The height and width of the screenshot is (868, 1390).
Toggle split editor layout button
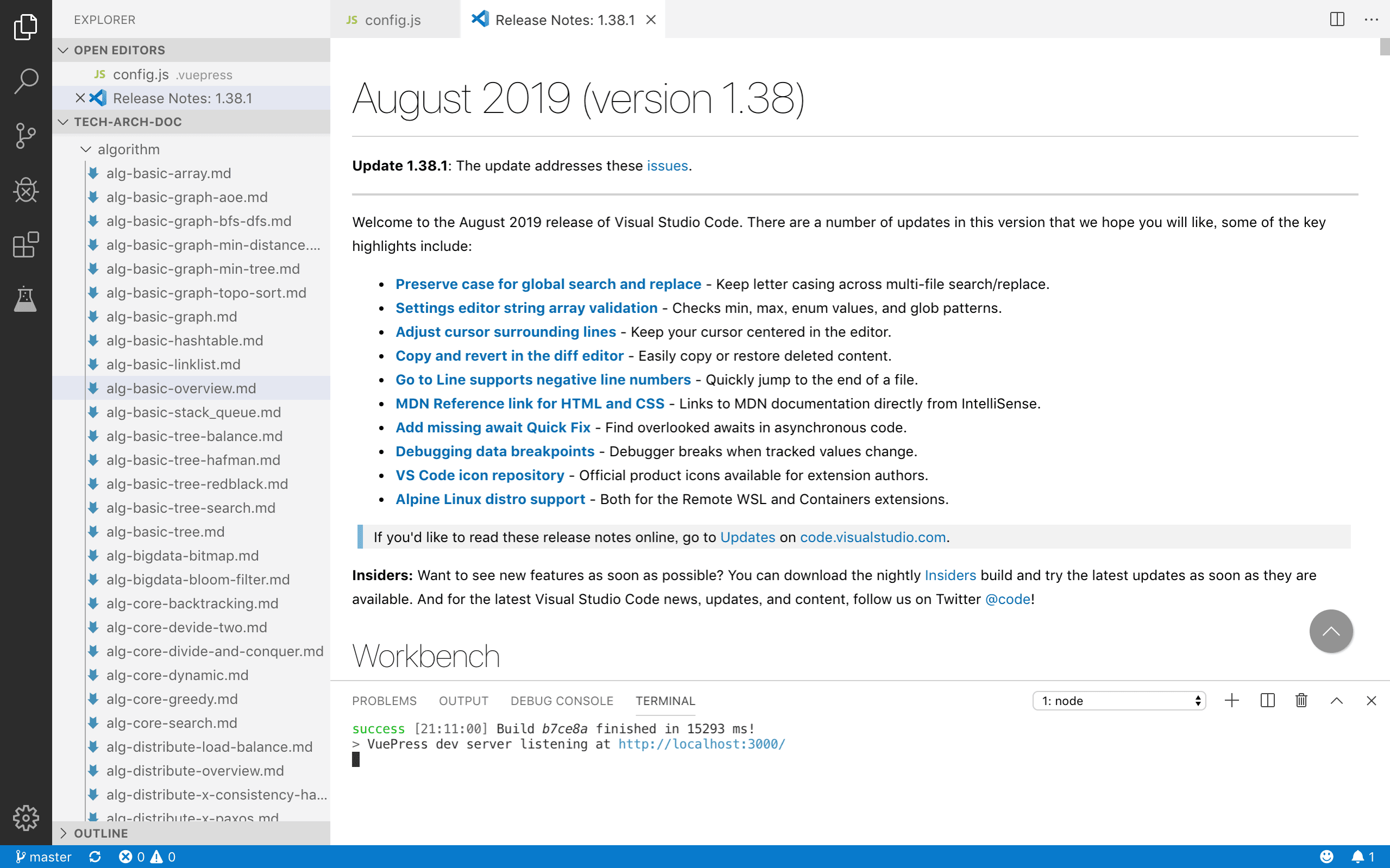point(1337,20)
